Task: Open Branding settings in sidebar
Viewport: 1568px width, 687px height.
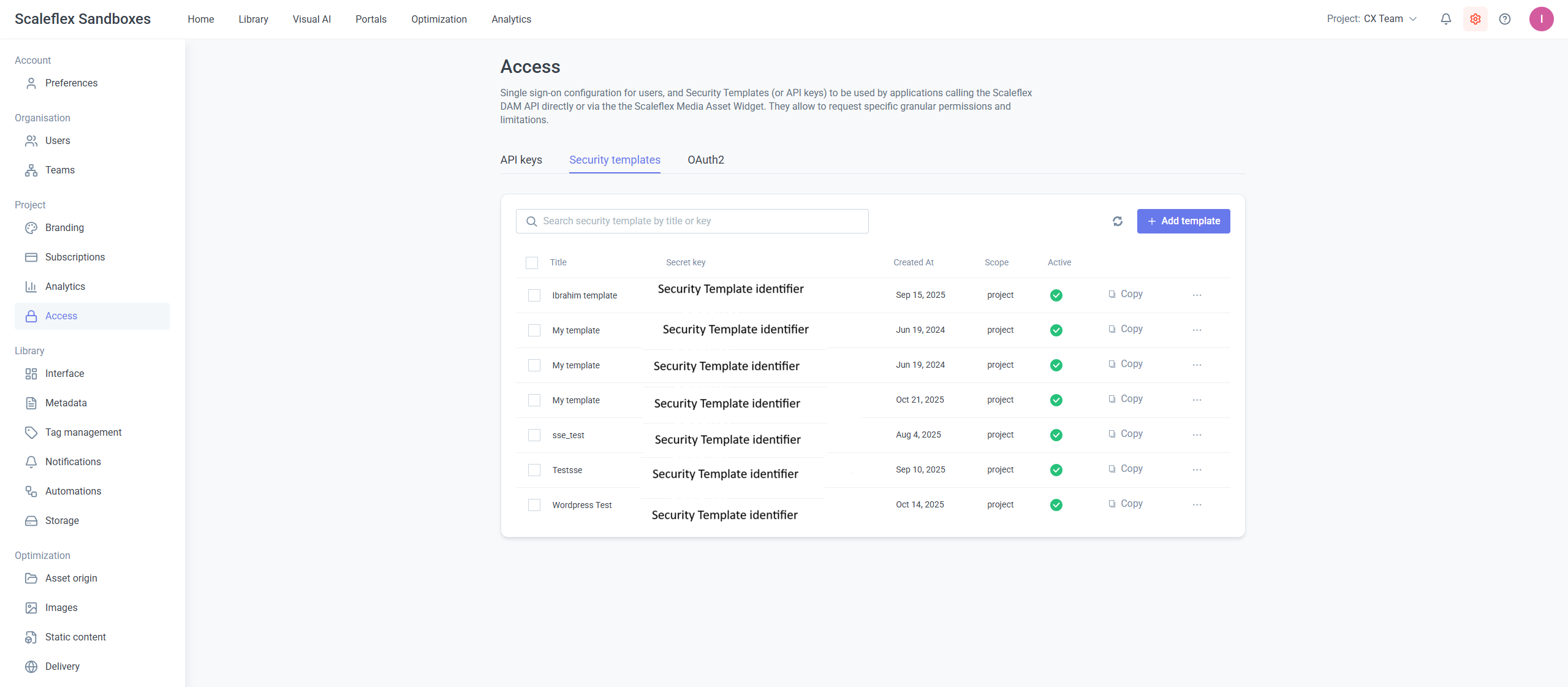Action: (x=64, y=227)
